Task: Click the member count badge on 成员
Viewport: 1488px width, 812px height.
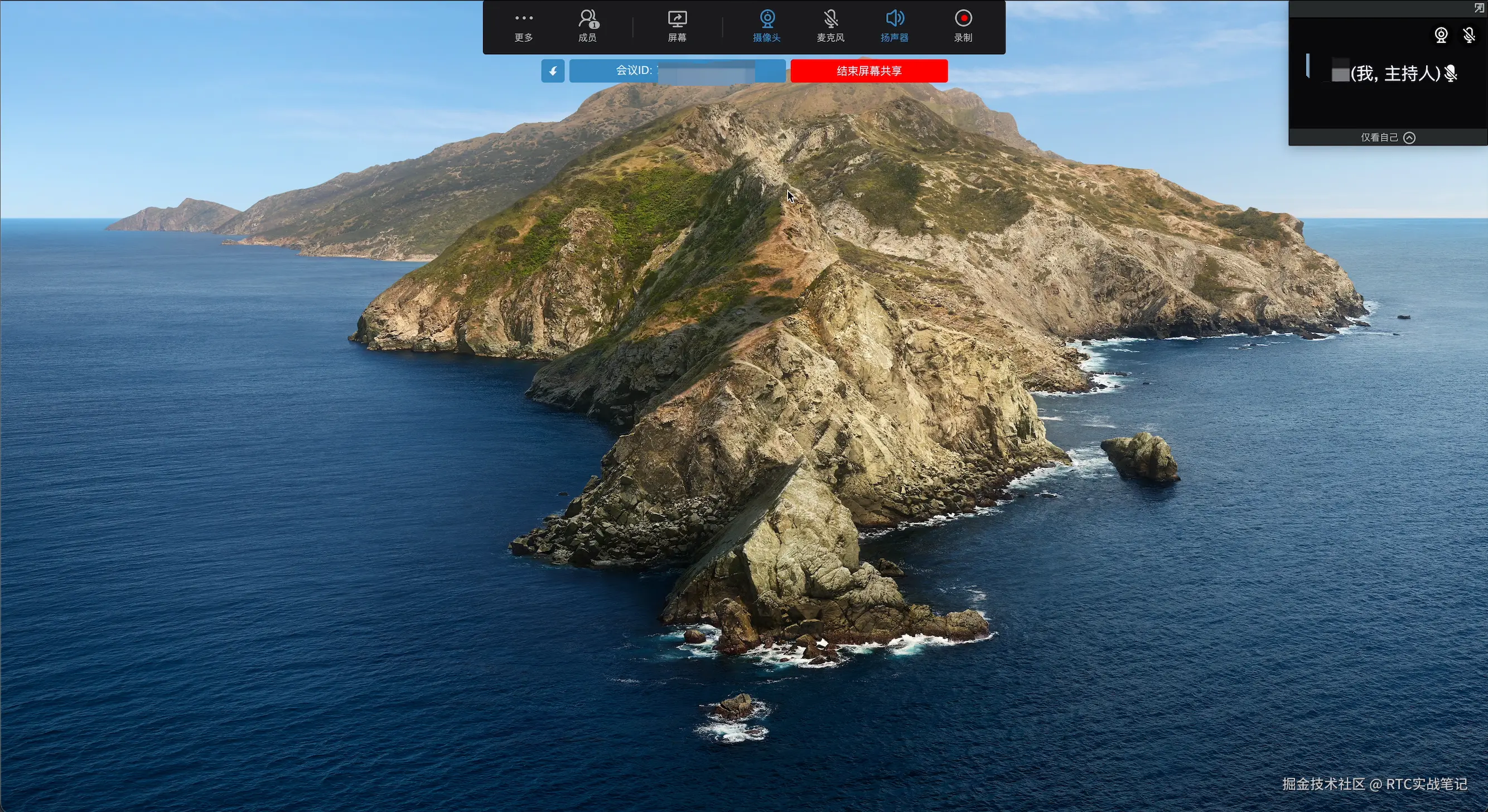Action: coord(595,25)
